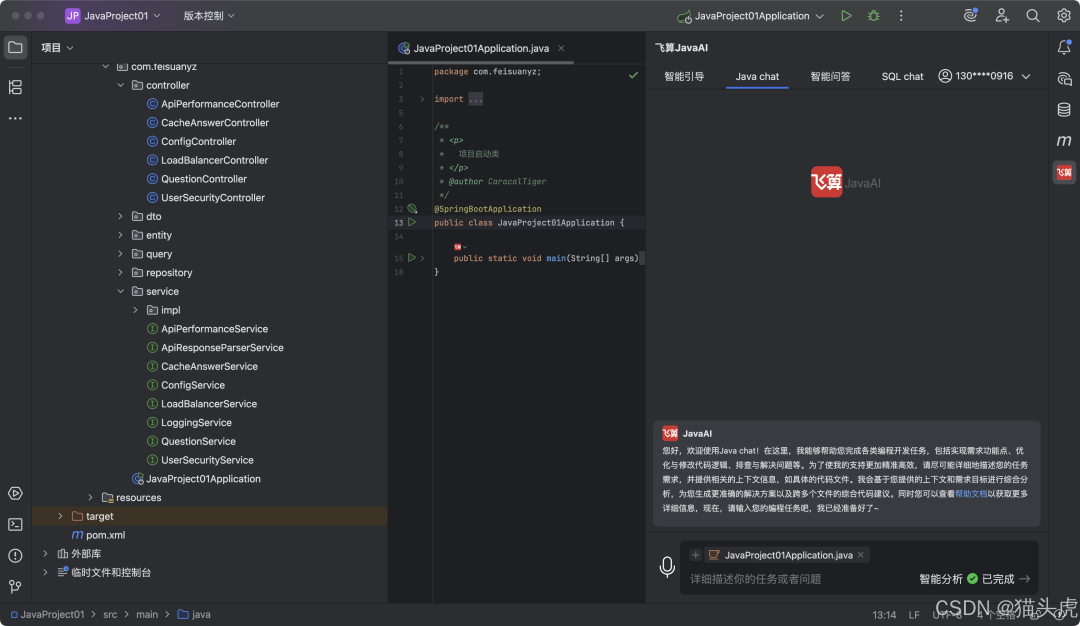Close the JavaProject01Application.java editor tab
1080x626 pixels.
[x=561, y=48]
